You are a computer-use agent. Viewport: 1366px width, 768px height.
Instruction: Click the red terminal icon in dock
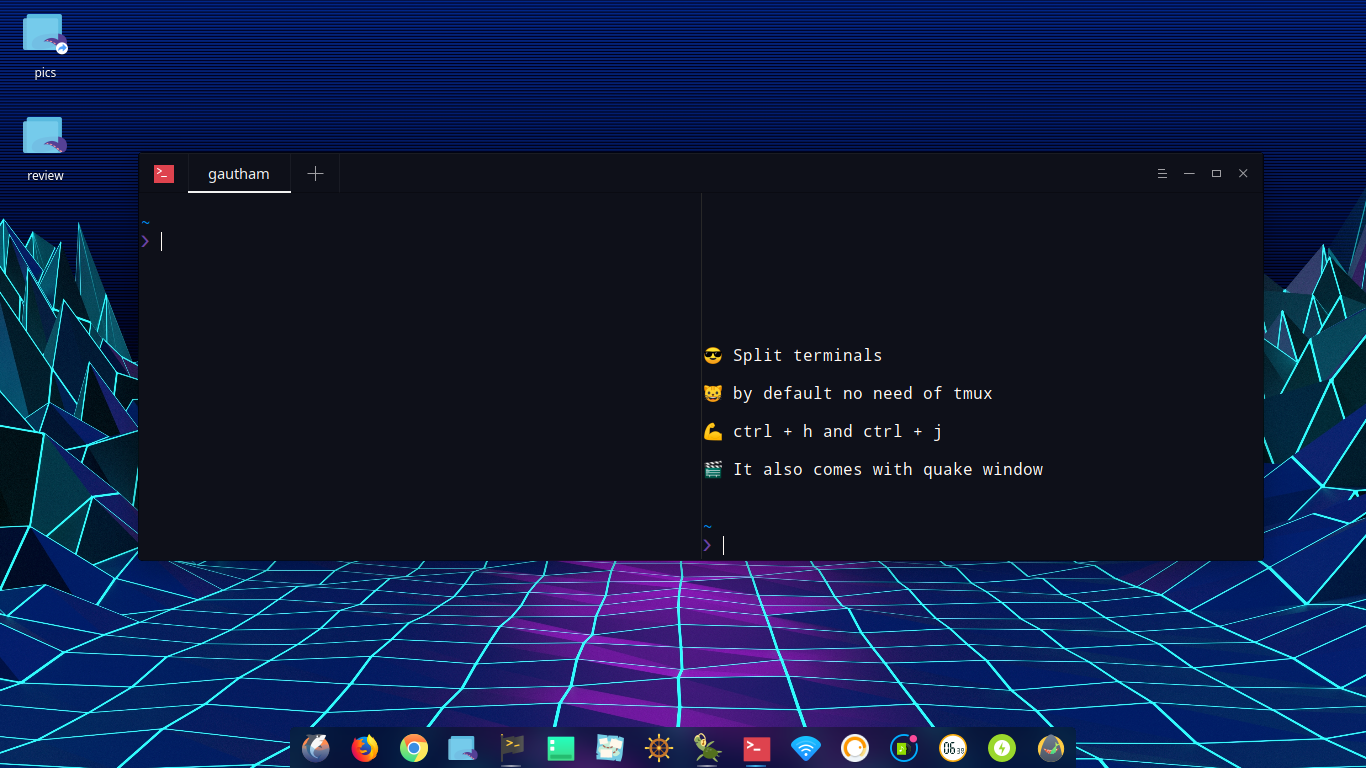click(756, 748)
